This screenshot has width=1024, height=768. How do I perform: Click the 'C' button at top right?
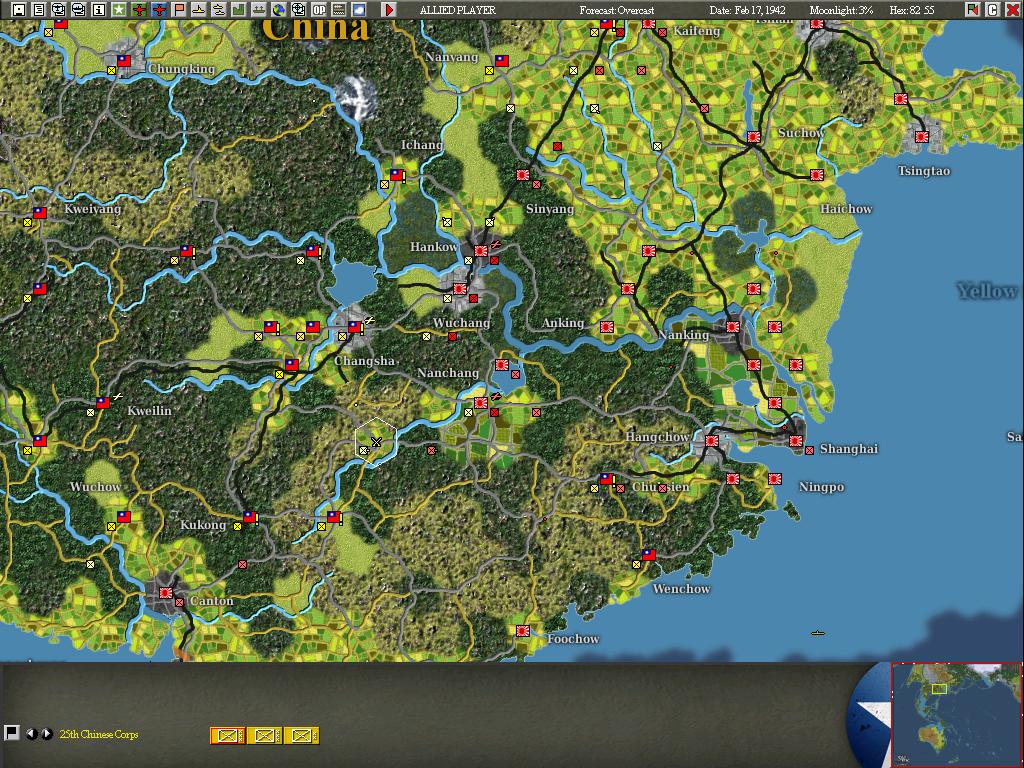(x=993, y=9)
